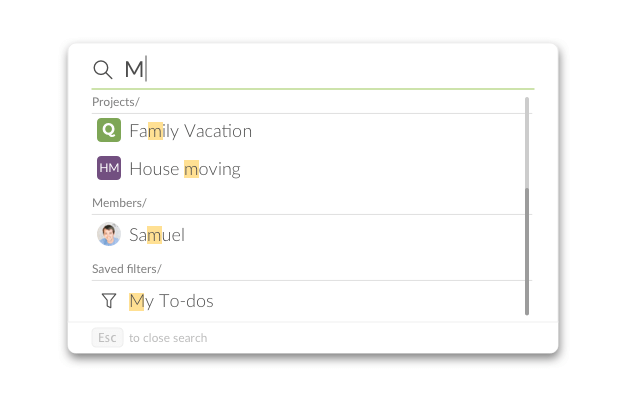This screenshot has width=626, height=396.
Task: Click the Members/ section header
Action: pyautogui.click(x=119, y=203)
